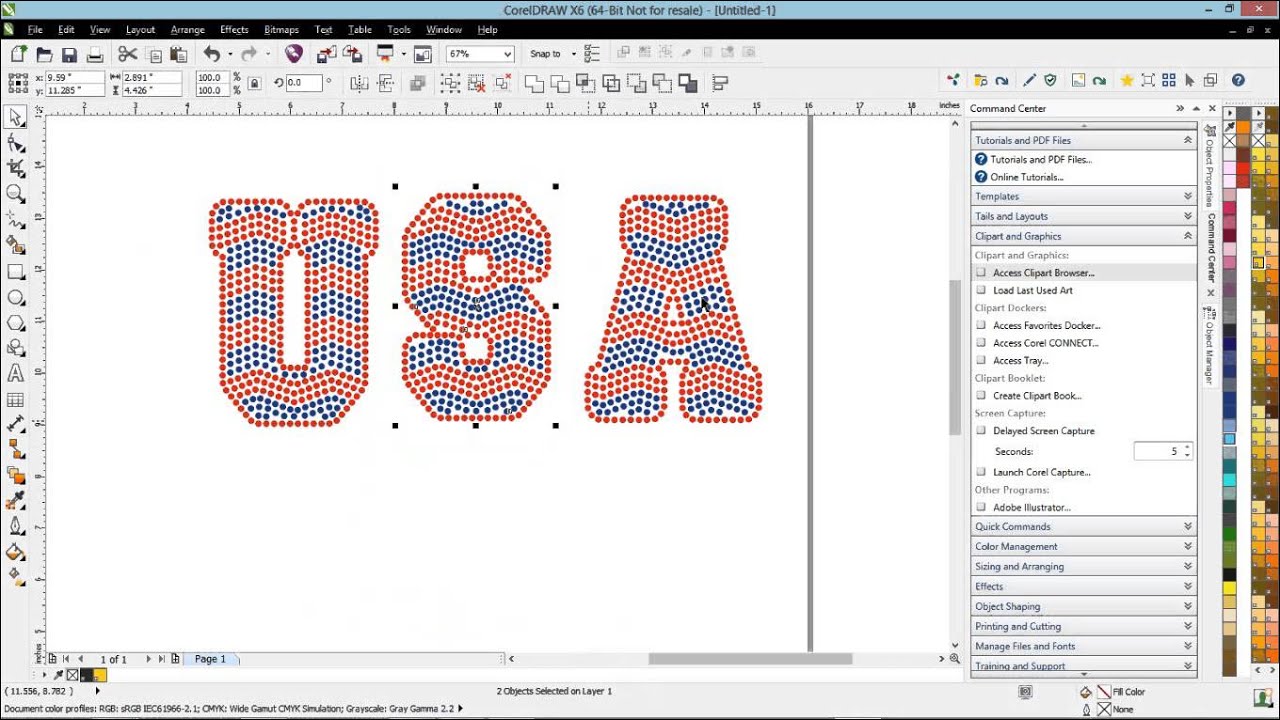Select the Polygon tool

click(15, 323)
